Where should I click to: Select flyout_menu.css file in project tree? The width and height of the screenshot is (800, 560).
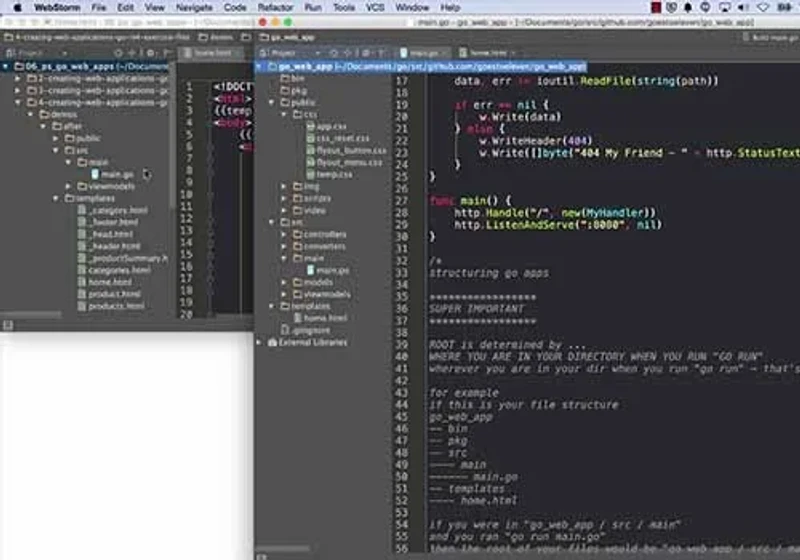[x=344, y=162]
